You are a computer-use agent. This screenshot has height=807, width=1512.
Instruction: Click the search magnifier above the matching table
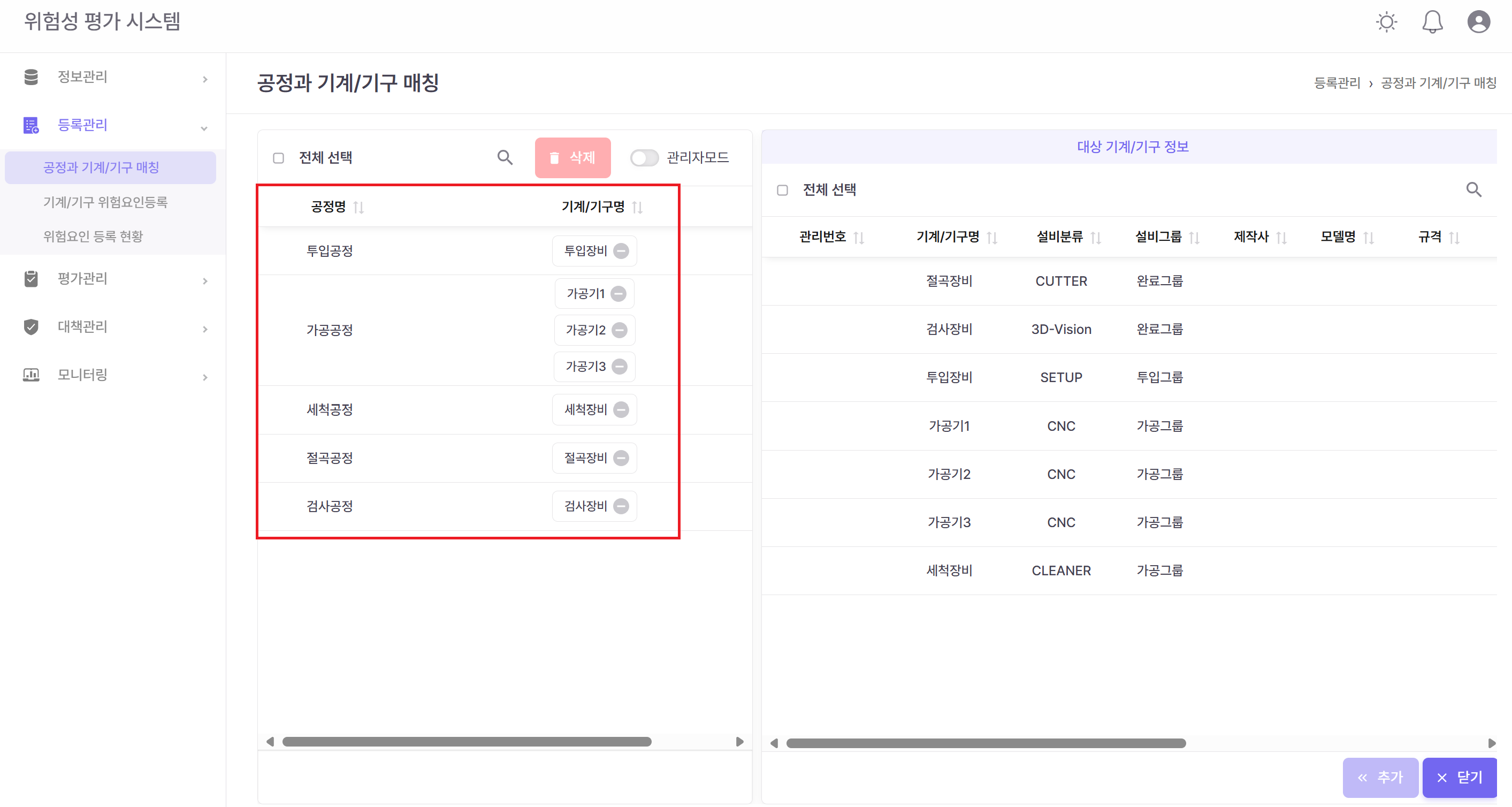pos(505,157)
